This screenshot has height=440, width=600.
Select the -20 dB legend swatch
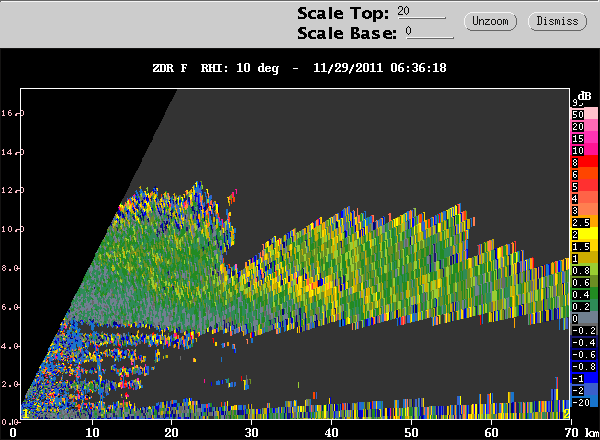[x=584, y=402]
